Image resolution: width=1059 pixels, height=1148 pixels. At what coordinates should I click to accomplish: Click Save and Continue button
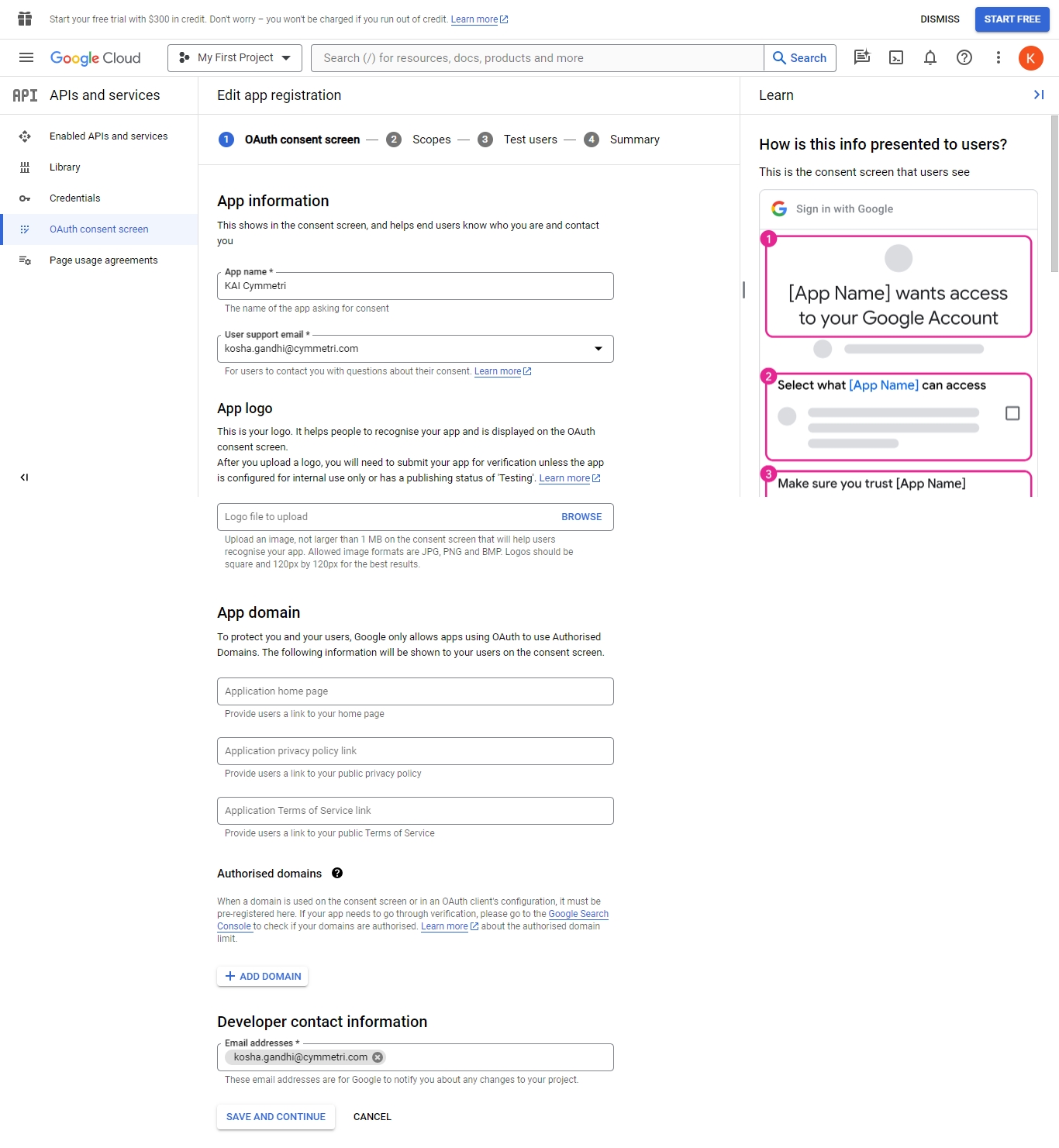coord(276,1117)
